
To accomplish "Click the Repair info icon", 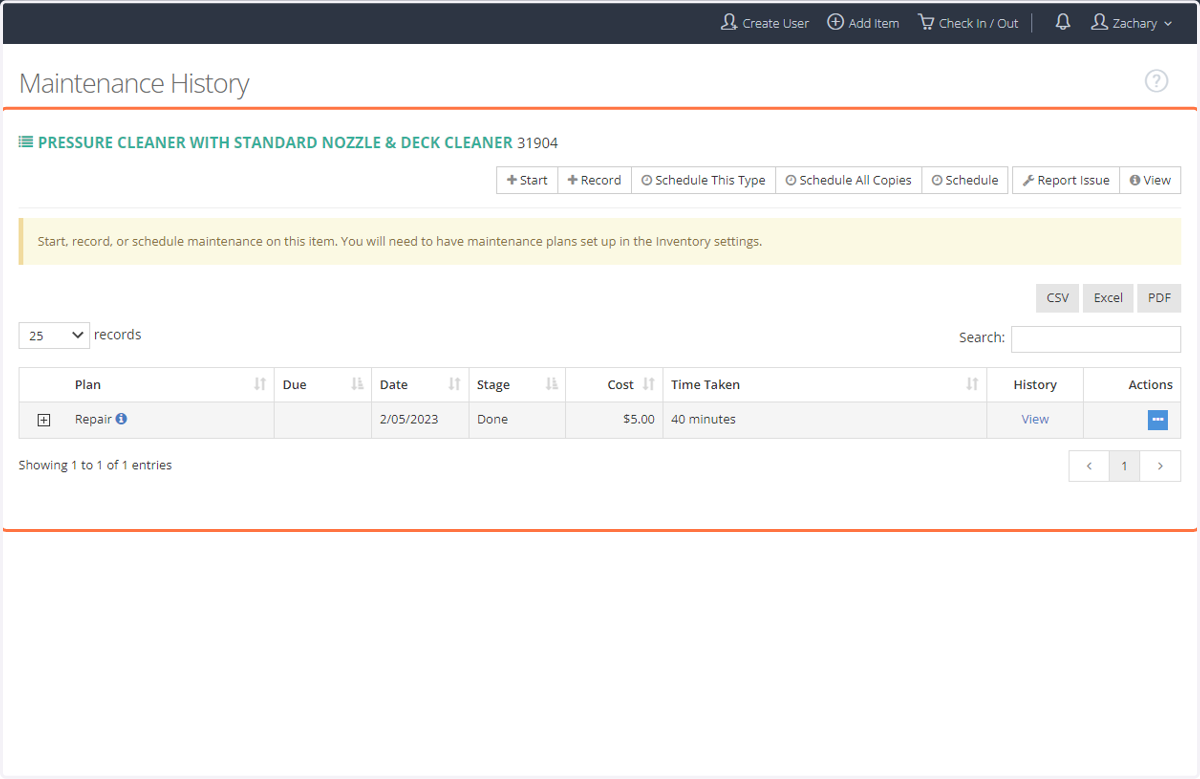I will (x=121, y=419).
